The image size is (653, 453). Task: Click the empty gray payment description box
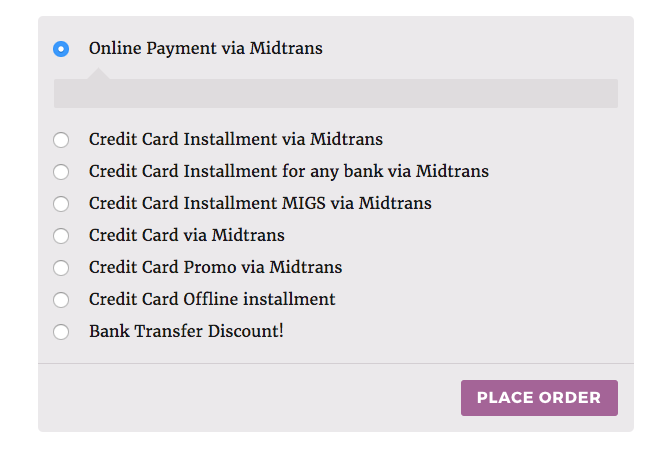[x=335, y=93]
